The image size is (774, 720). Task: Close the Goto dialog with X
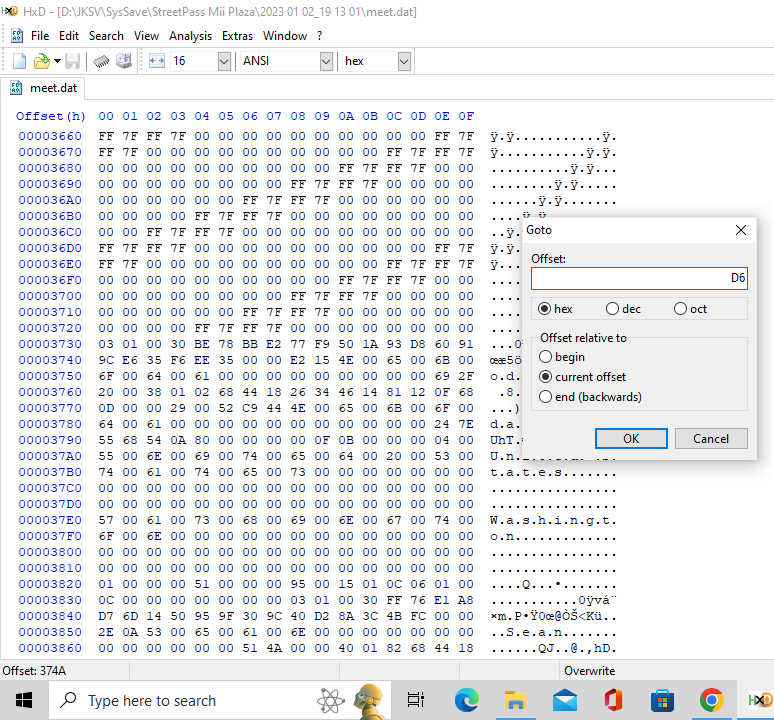point(740,230)
